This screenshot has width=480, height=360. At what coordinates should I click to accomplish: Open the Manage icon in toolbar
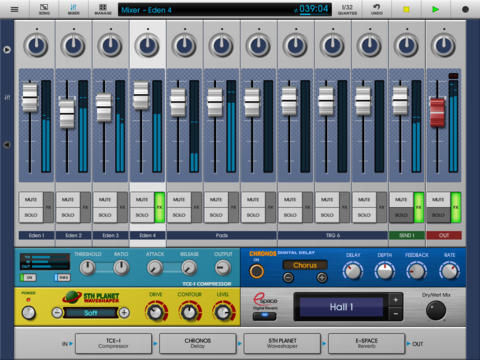click(103, 9)
